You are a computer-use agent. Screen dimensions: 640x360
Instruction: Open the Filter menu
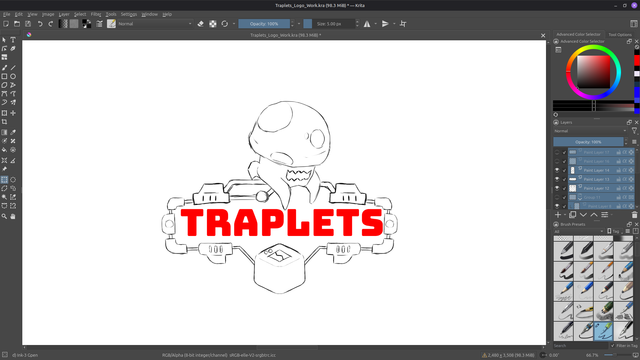96,14
